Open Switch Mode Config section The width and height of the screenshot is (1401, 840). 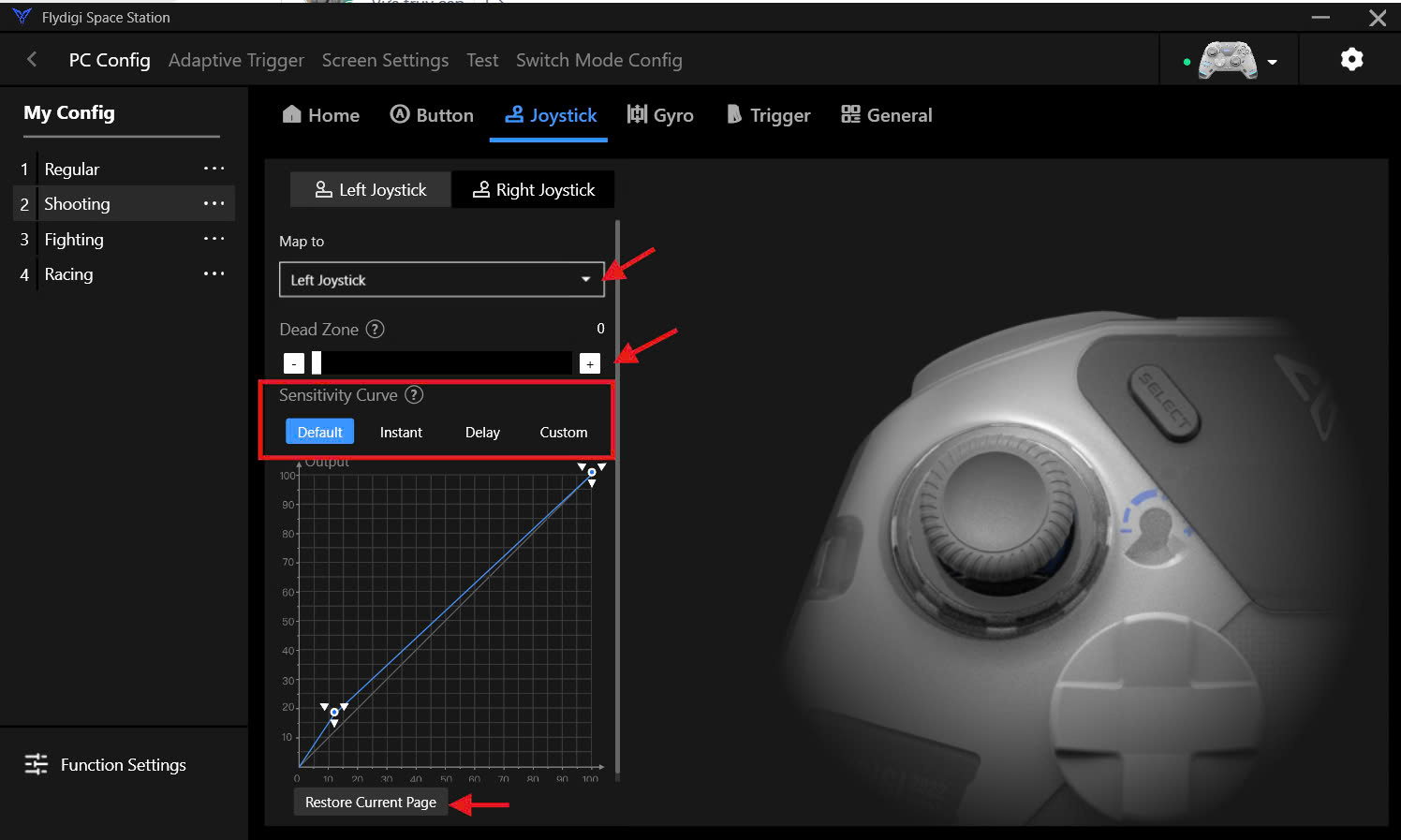point(599,60)
